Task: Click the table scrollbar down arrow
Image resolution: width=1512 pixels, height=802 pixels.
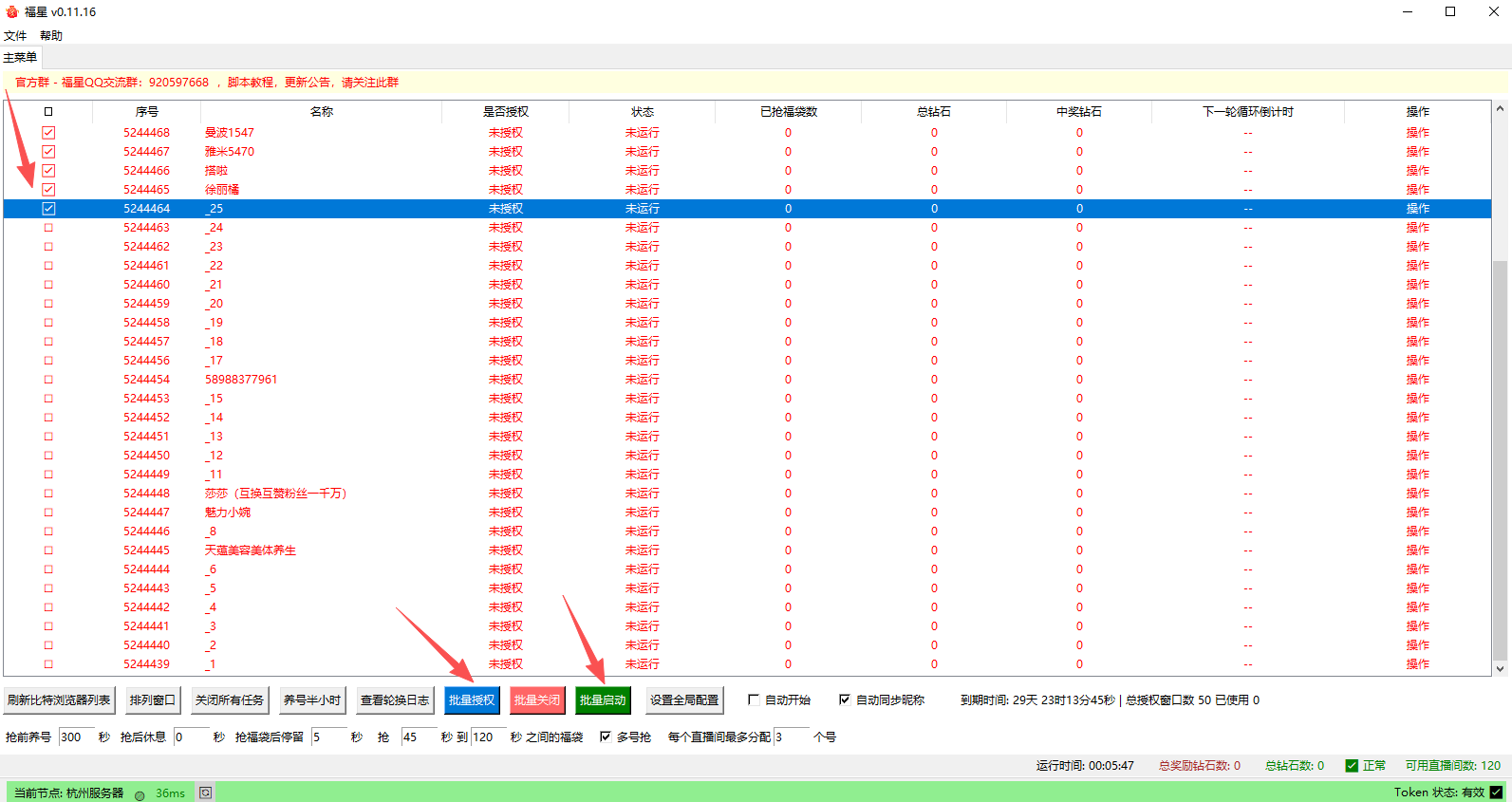Action: [x=1501, y=669]
